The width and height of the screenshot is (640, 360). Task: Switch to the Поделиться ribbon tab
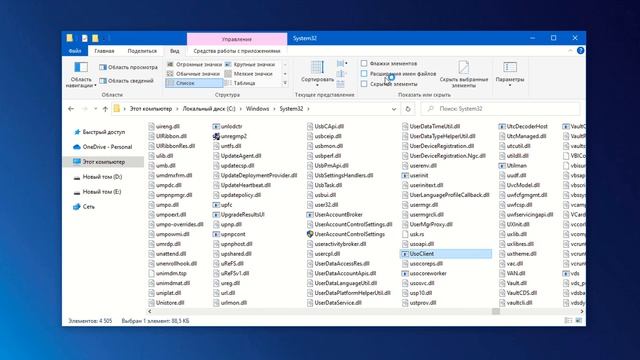click(x=142, y=51)
